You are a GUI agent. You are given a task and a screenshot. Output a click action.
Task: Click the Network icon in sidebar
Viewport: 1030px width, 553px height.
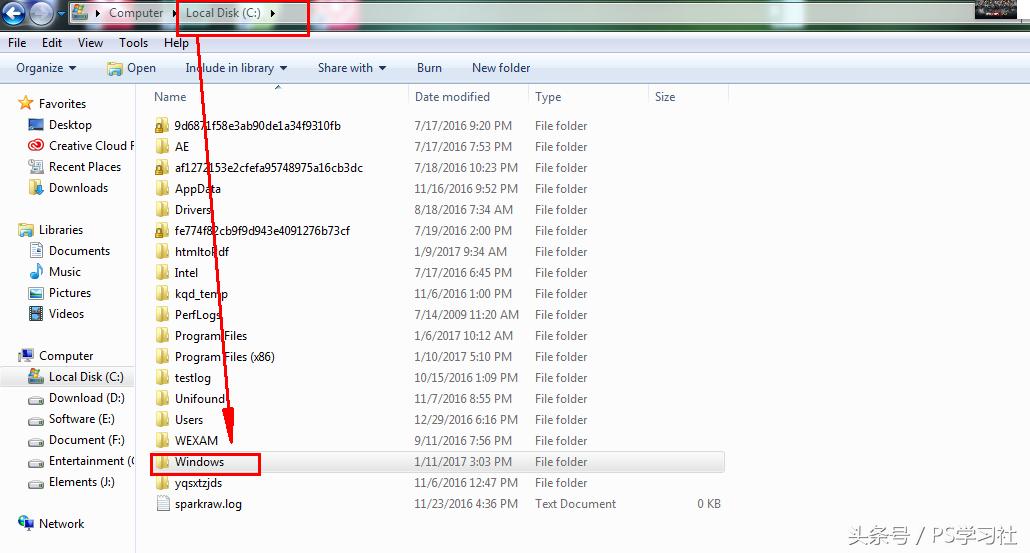tap(26, 523)
